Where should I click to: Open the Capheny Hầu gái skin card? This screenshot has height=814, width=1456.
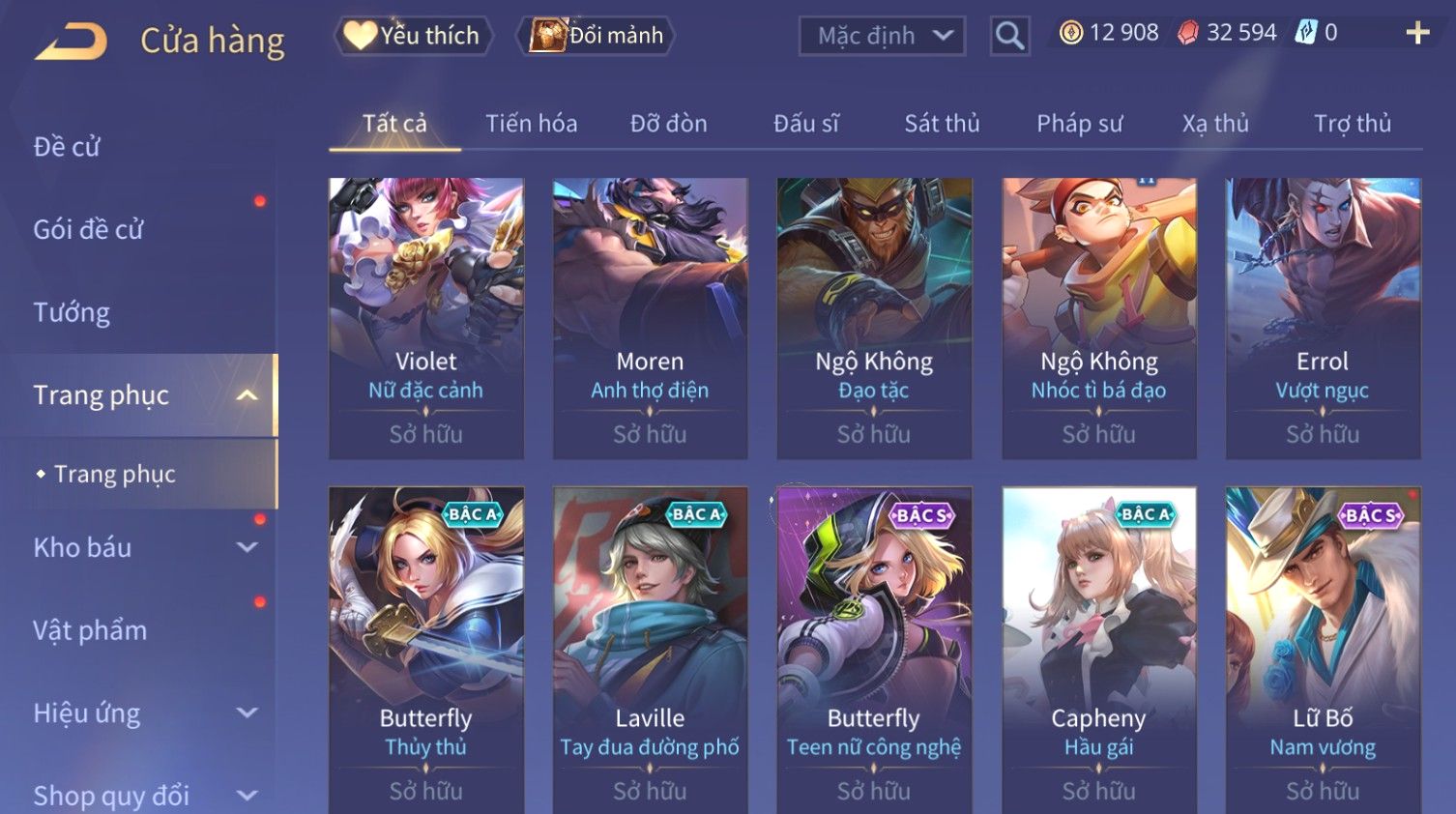coord(1098,651)
